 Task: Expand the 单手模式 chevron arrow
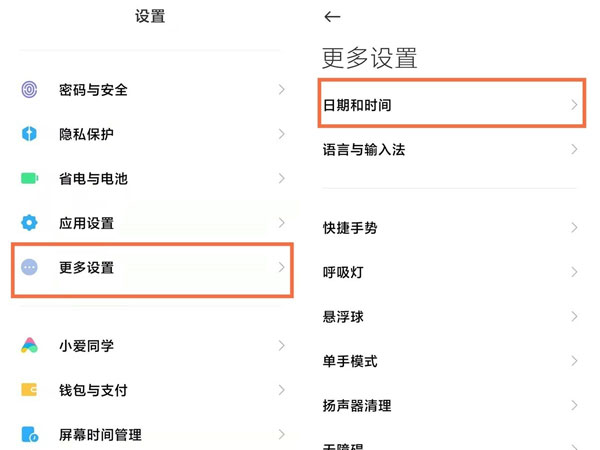pos(575,361)
